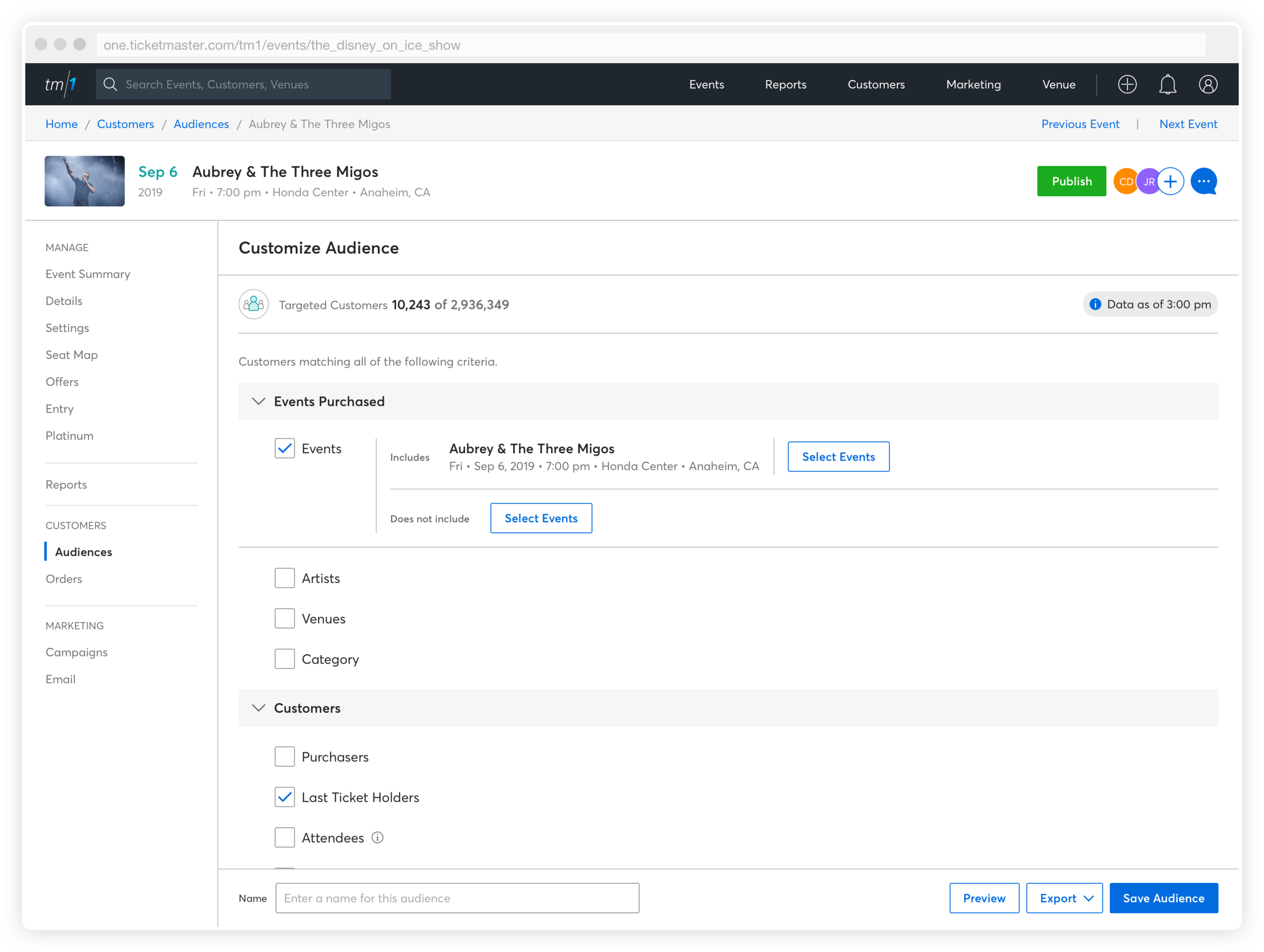Add collaborator with plus circle icon

[x=1170, y=182]
